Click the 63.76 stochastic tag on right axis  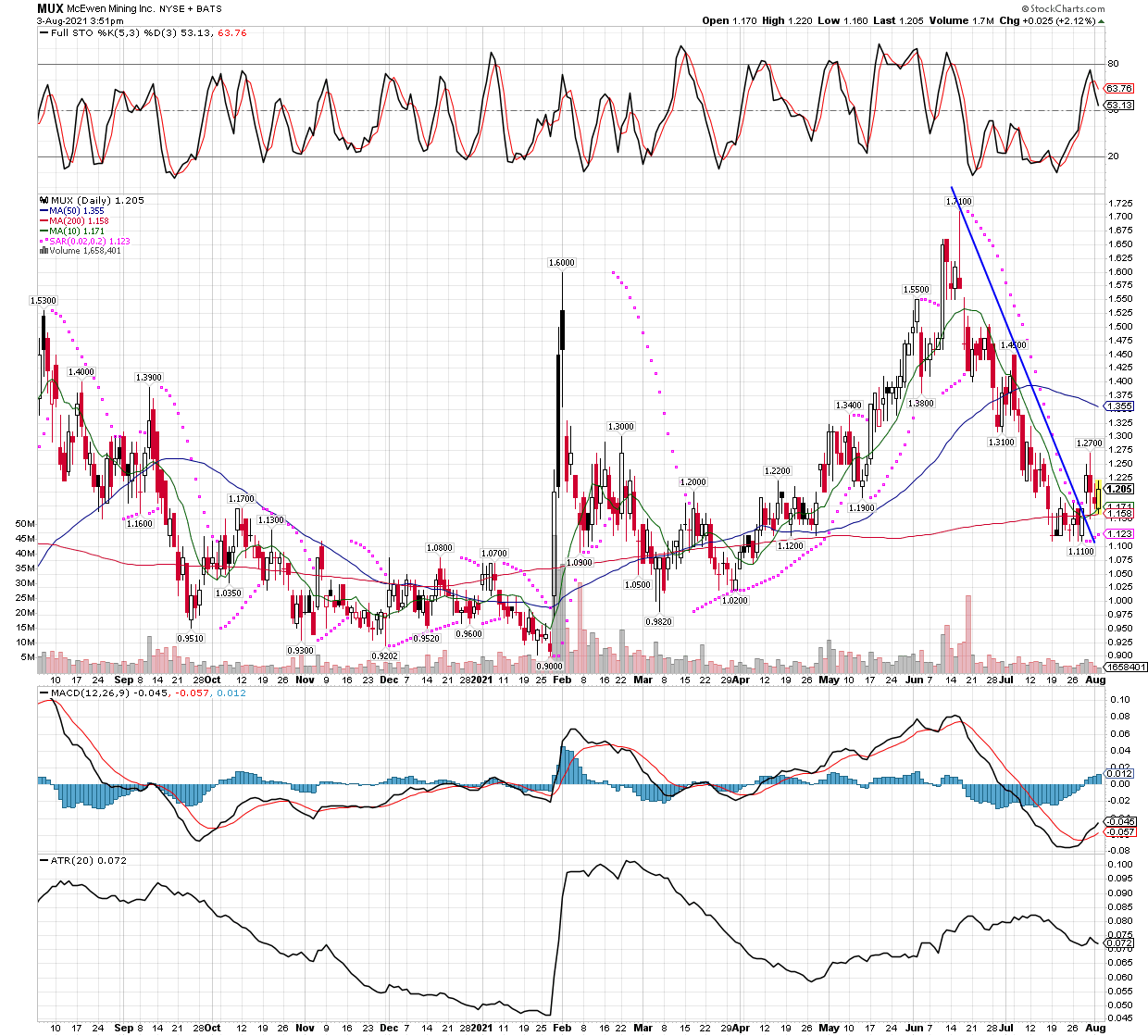click(x=1120, y=89)
